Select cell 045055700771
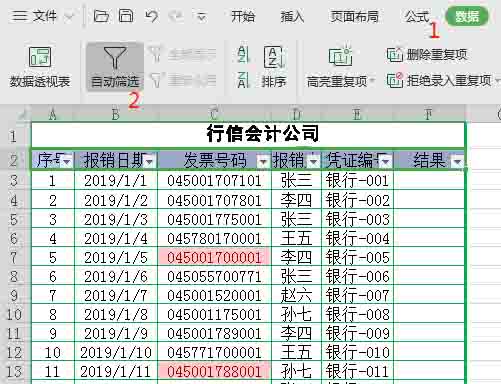501x384 pixels. pos(214,276)
